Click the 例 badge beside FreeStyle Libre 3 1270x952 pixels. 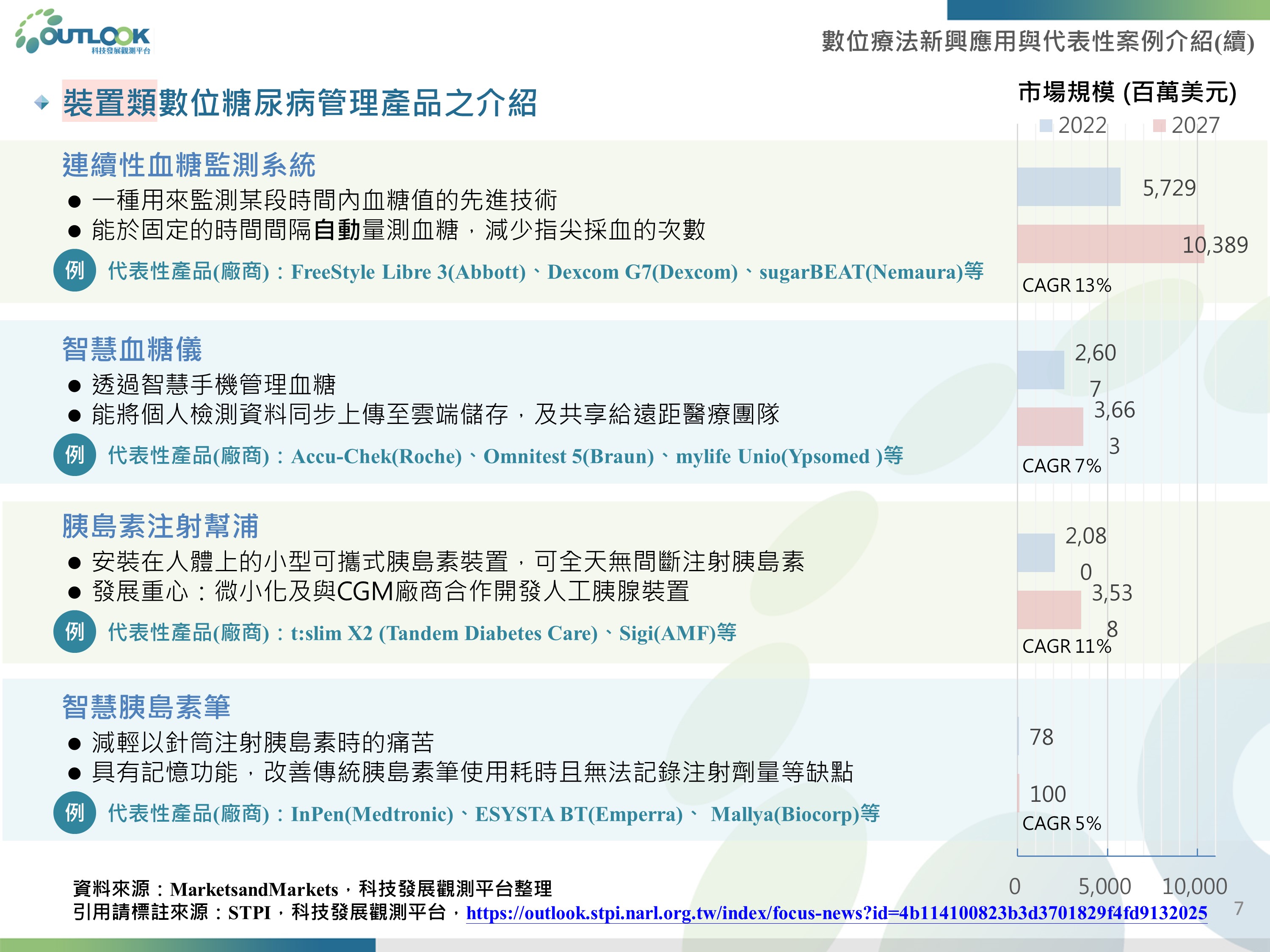(x=75, y=270)
